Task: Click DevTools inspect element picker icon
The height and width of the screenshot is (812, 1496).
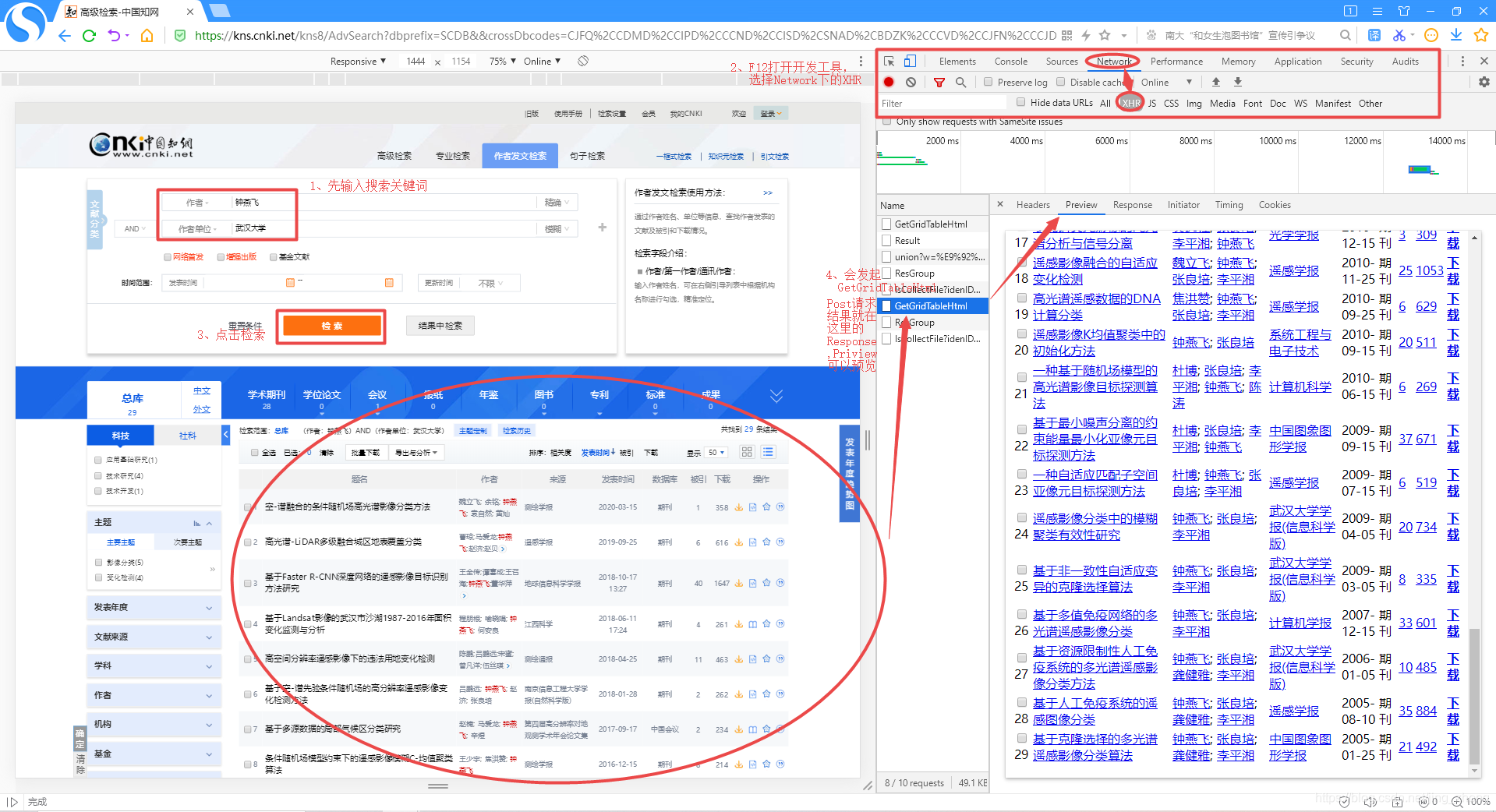Action: [889, 61]
